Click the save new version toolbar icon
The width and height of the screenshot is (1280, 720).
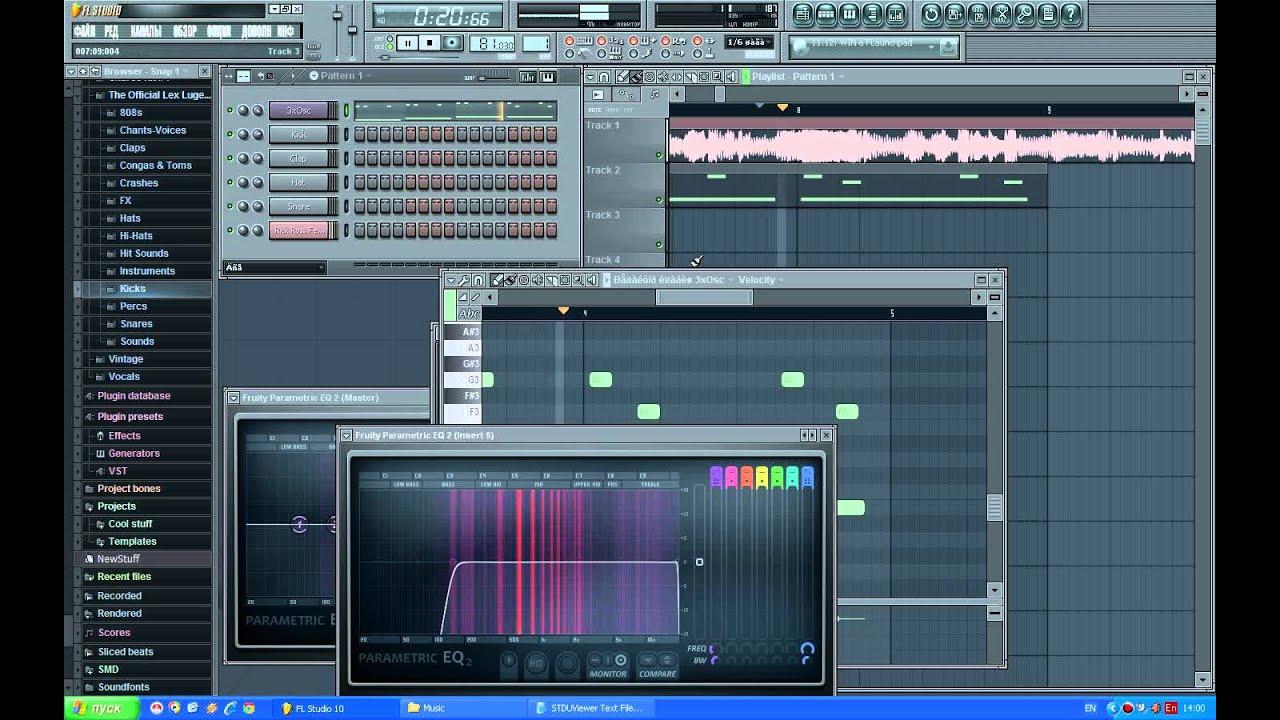(955, 14)
